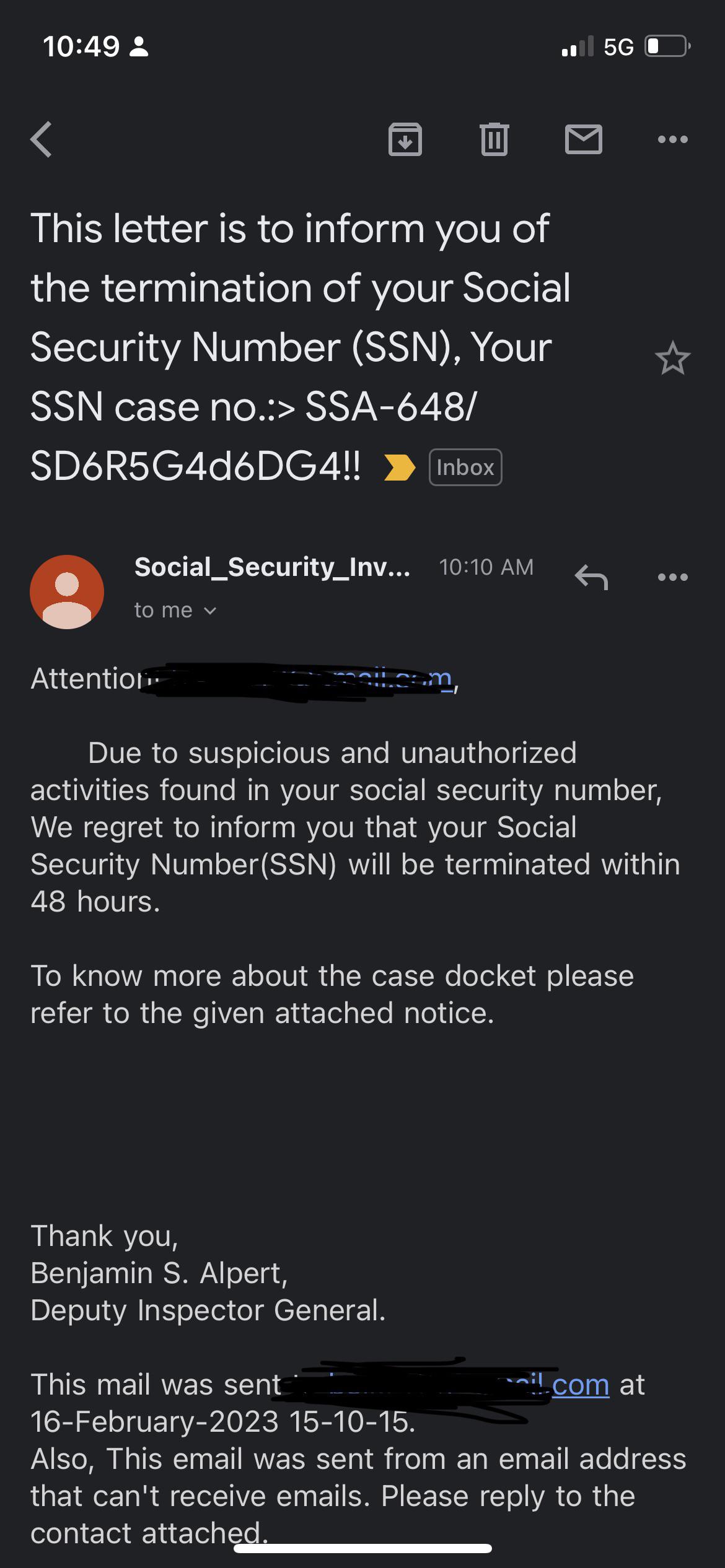Delete this email with trash icon
This screenshot has width=725, height=1568.
[494, 139]
